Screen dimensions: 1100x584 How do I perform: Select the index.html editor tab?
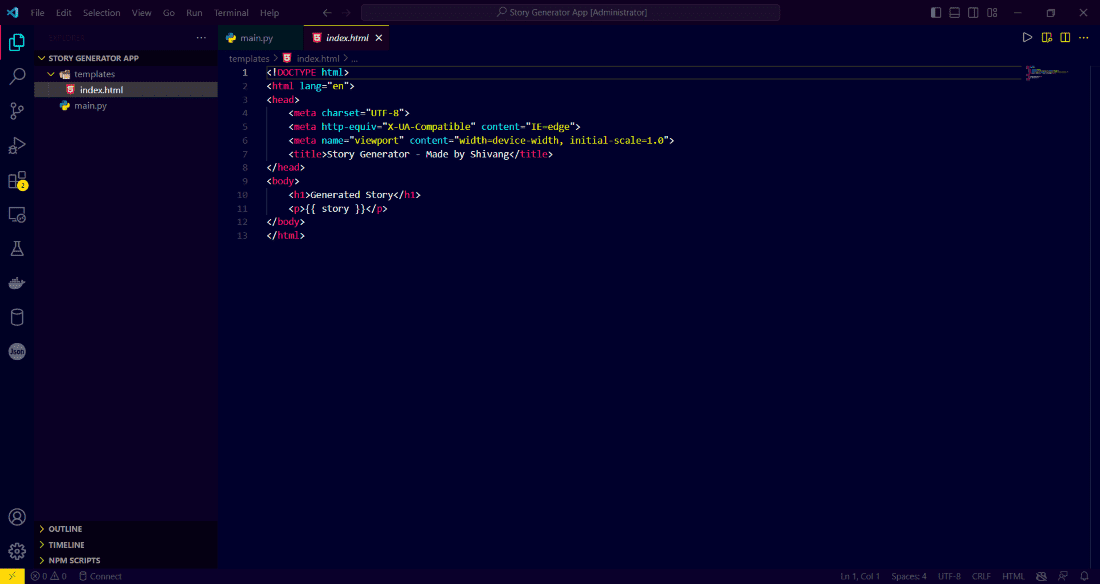347,38
